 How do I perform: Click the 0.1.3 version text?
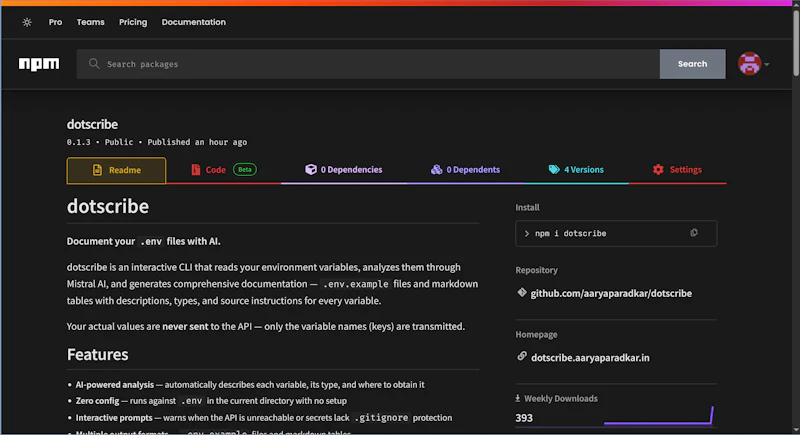[79, 142]
